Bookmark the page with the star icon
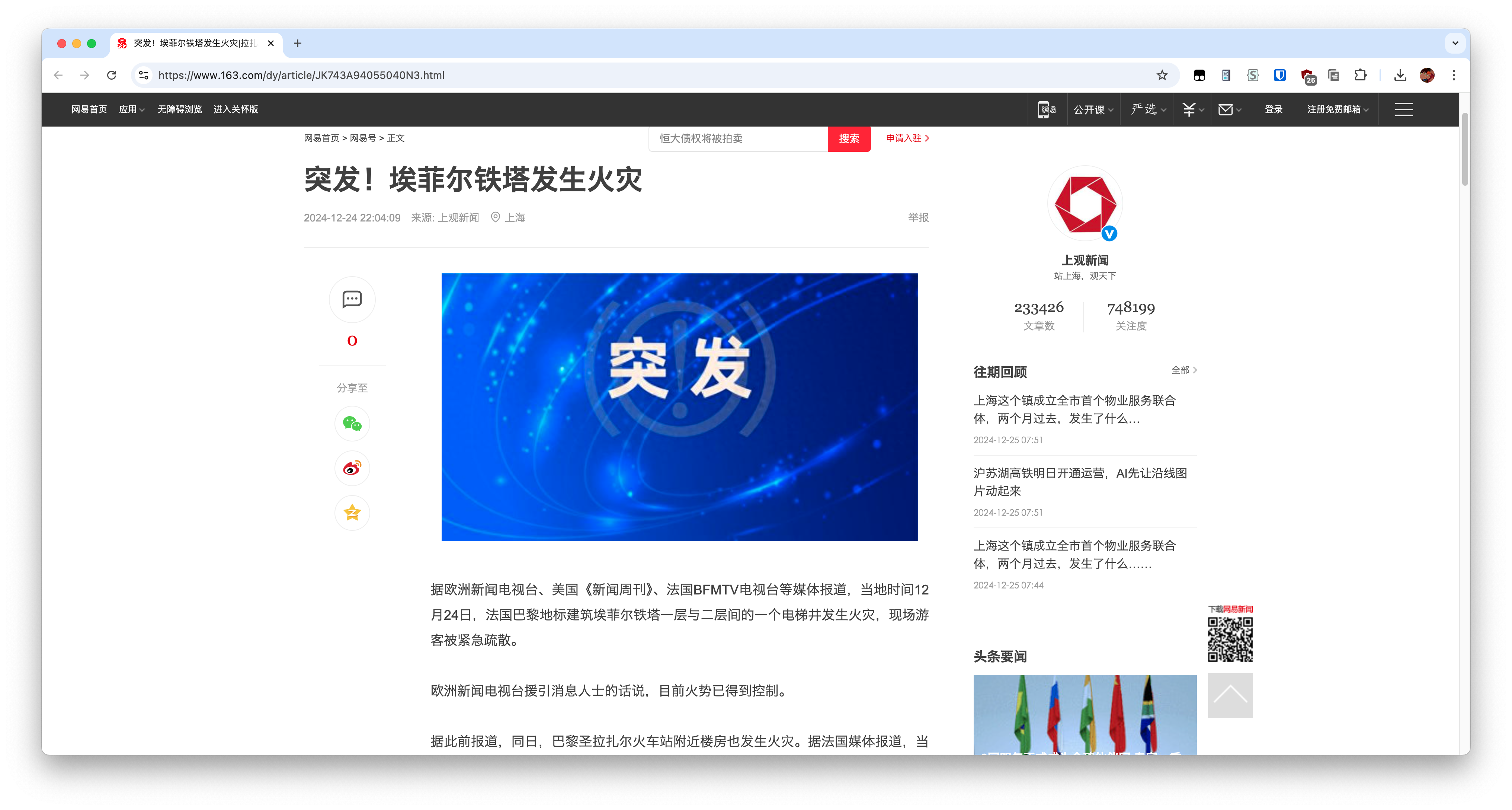Viewport: 1512px width, 810px height. point(1162,75)
